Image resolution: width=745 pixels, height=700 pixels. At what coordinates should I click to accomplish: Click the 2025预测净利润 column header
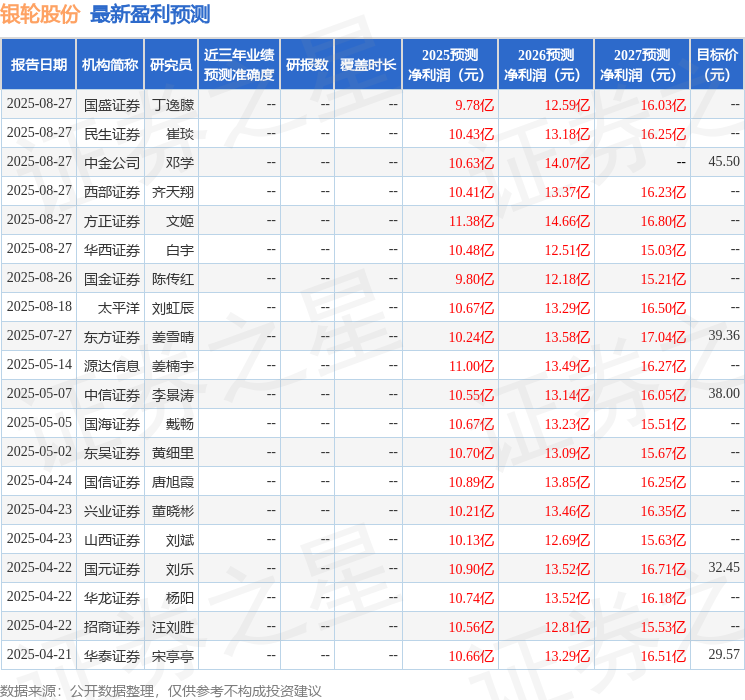click(x=450, y=65)
